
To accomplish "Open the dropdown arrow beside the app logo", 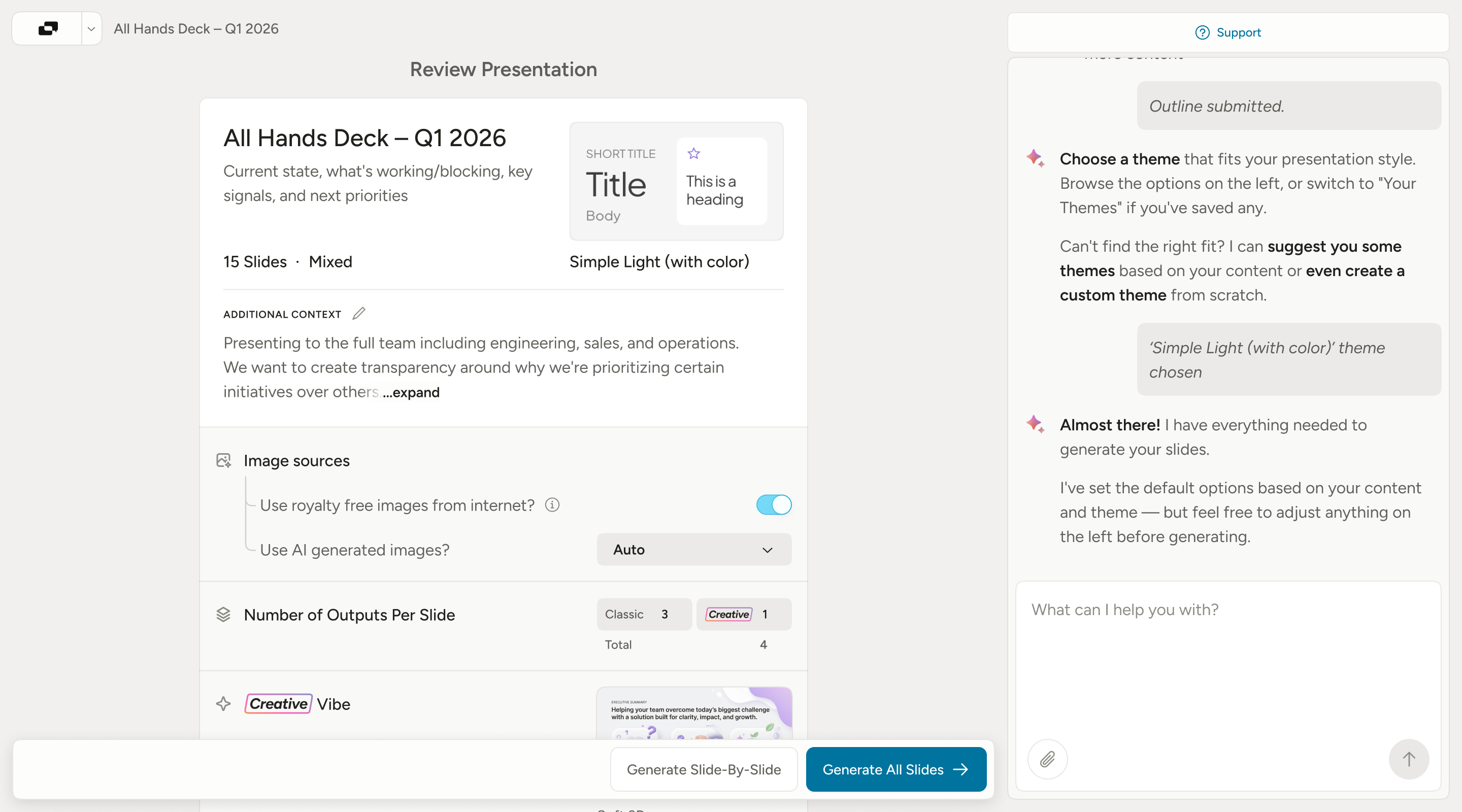I will (91, 29).
